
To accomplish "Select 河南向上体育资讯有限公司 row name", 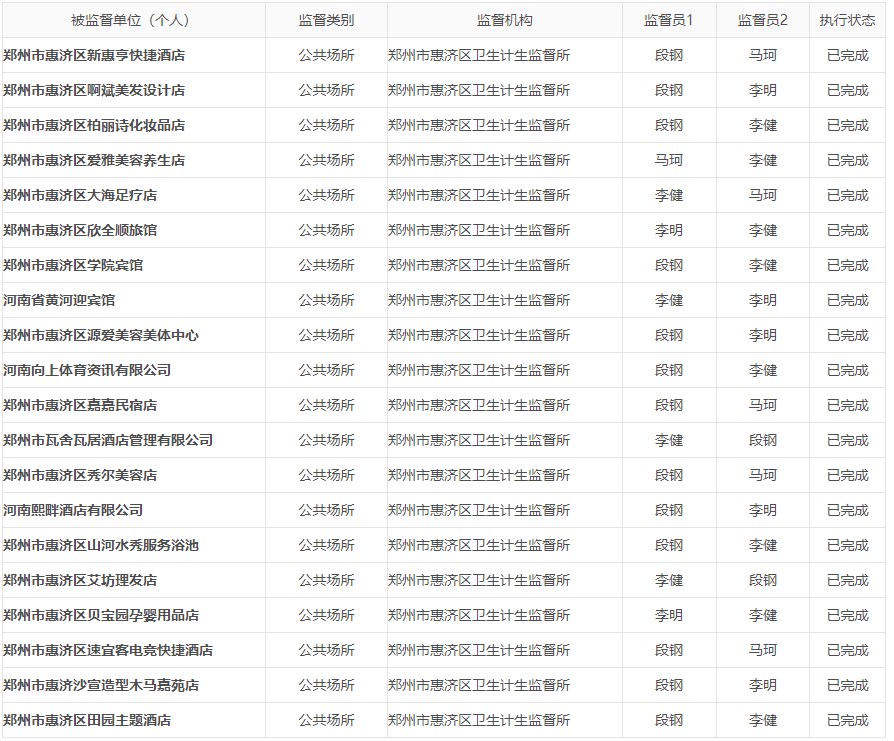I will pos(87,370).
